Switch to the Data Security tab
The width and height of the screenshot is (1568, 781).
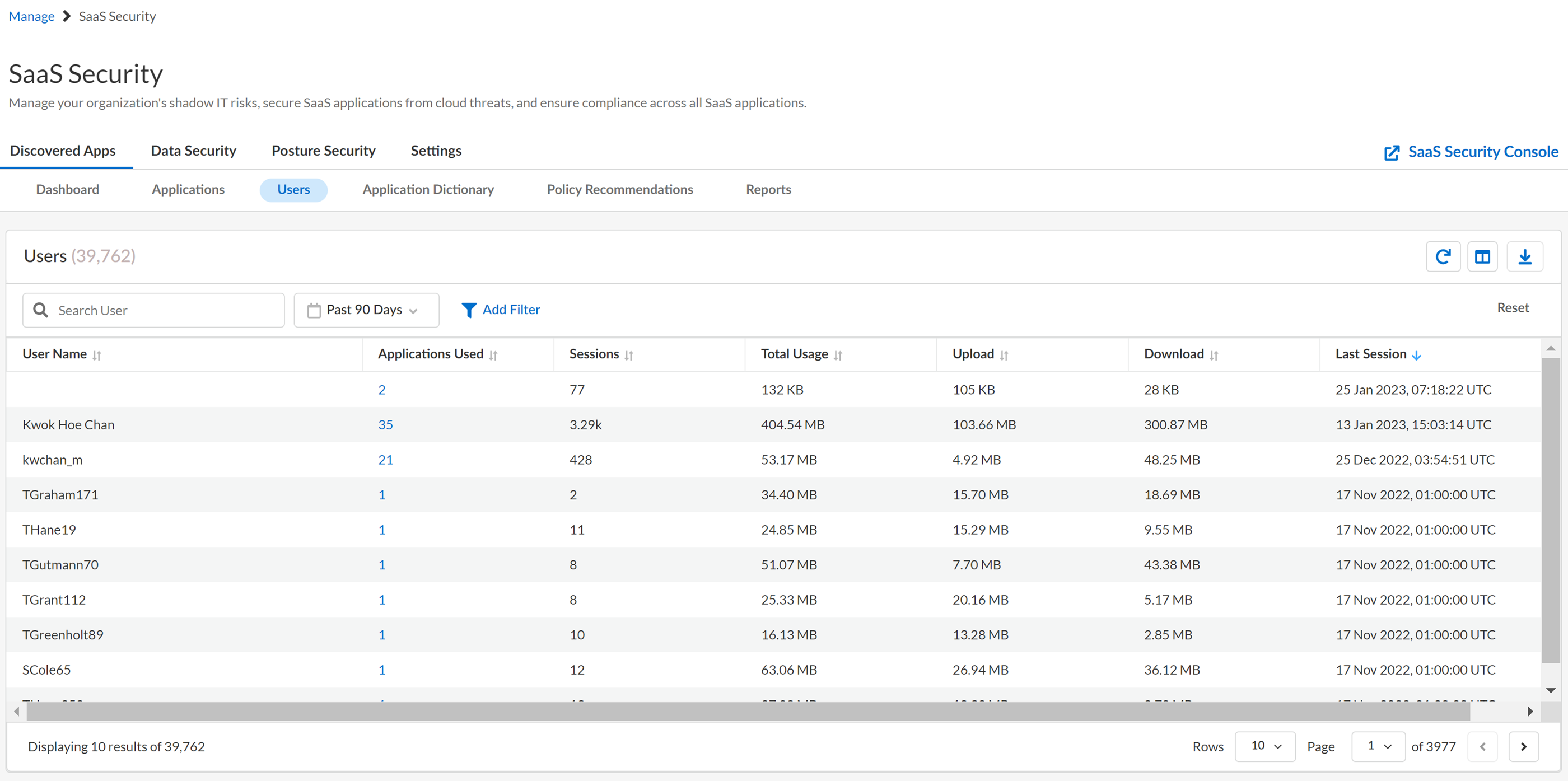pyautogui.click(x=193, y=151)
